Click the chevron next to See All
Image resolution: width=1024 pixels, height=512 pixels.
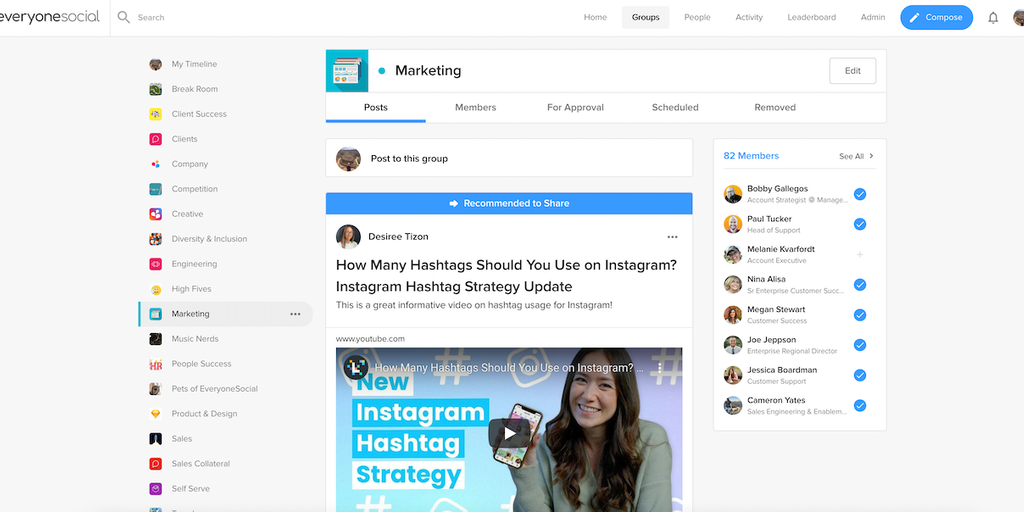(871, 156)
